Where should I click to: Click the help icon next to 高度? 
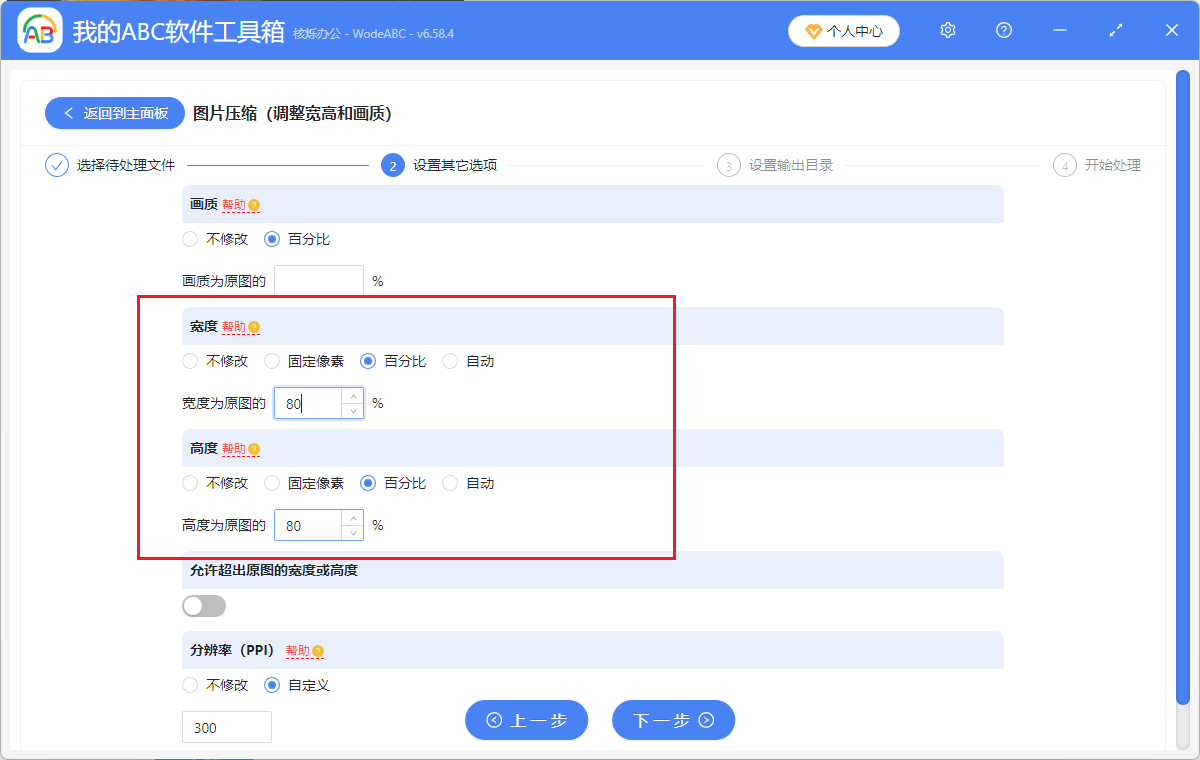254,448
